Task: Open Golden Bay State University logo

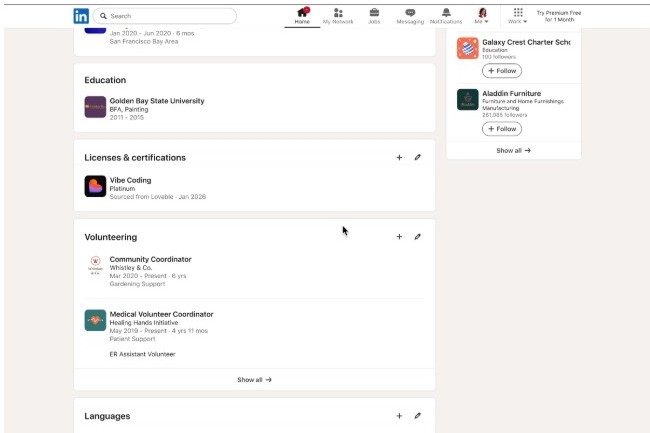Action: point(95,107)
